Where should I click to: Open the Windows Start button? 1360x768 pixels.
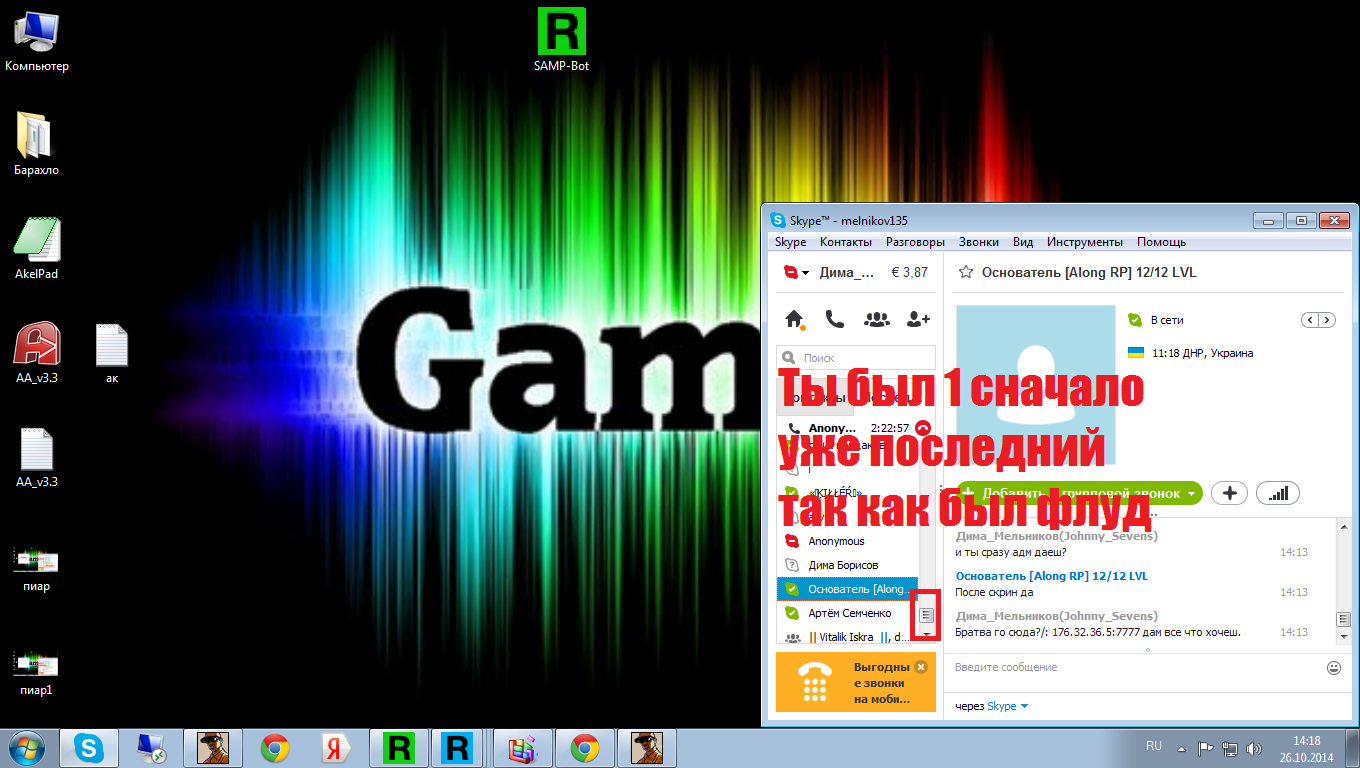click(26, 748)
